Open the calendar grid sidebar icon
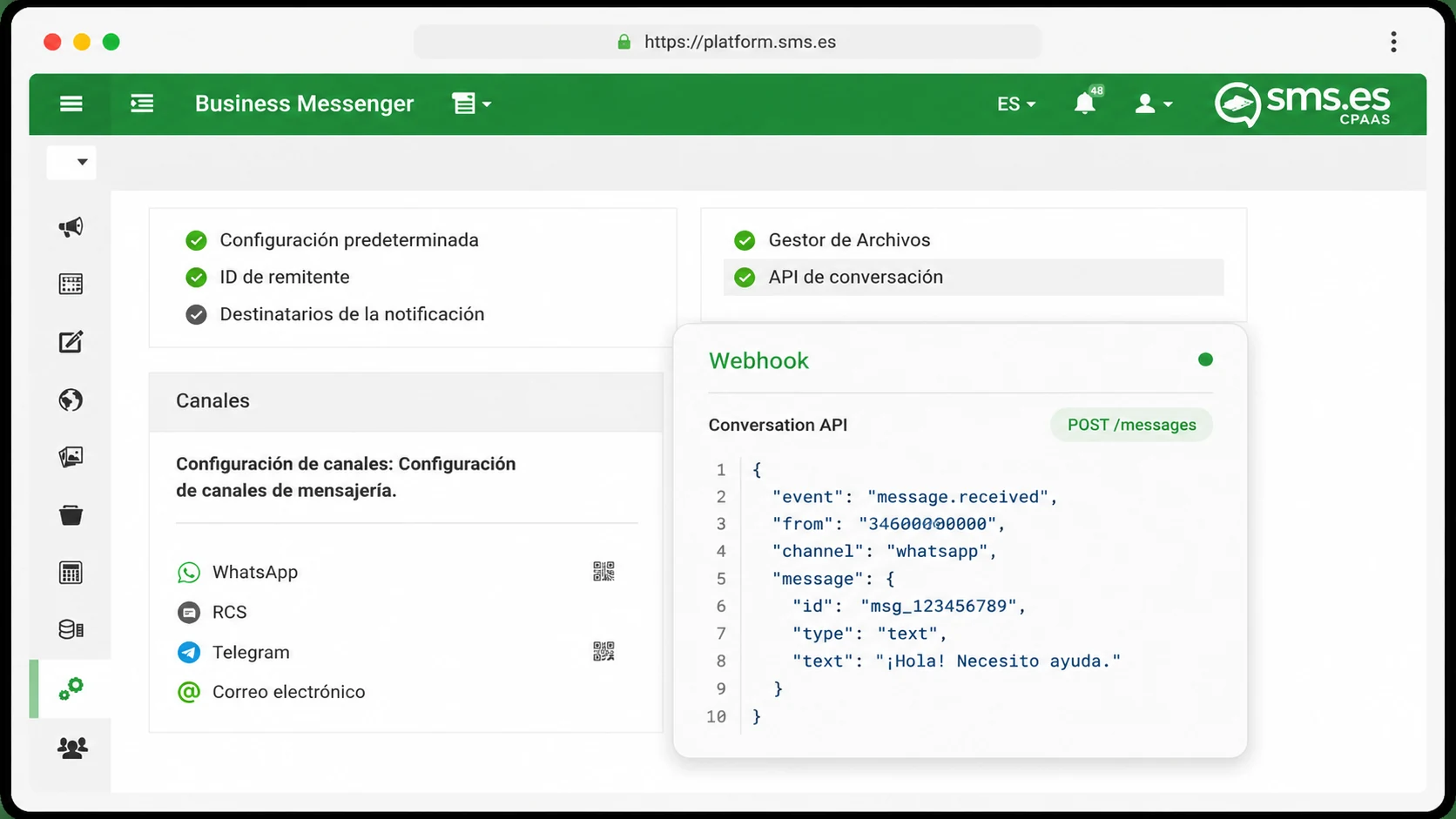 pos(71,285)
